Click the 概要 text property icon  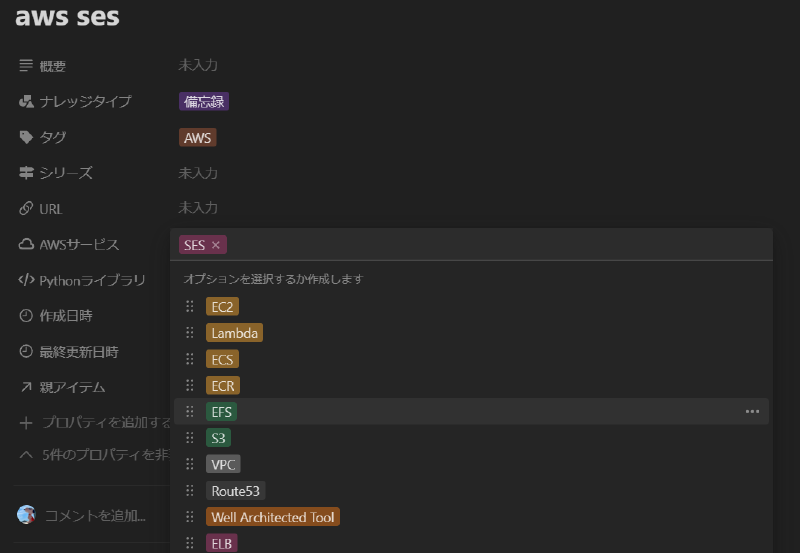tap(26, 65)
